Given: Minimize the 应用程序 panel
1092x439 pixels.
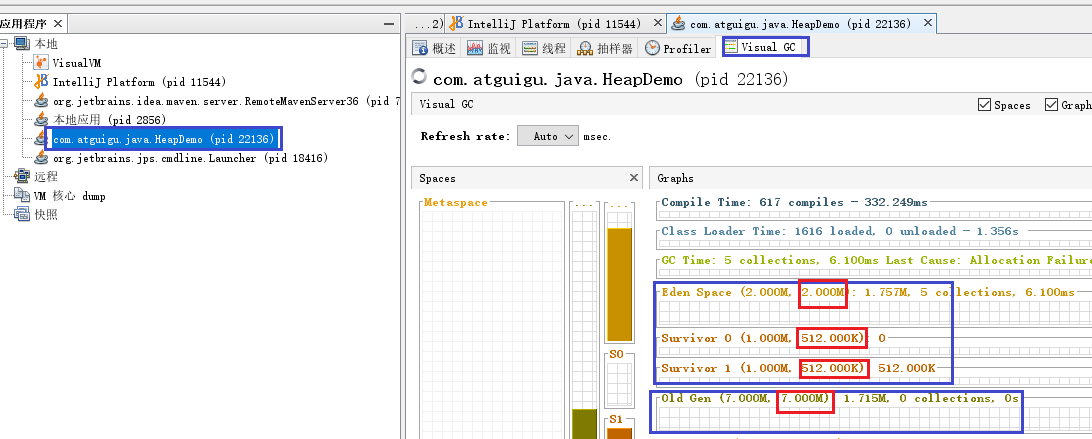Looking at the screenshot, I should point(389,24).
